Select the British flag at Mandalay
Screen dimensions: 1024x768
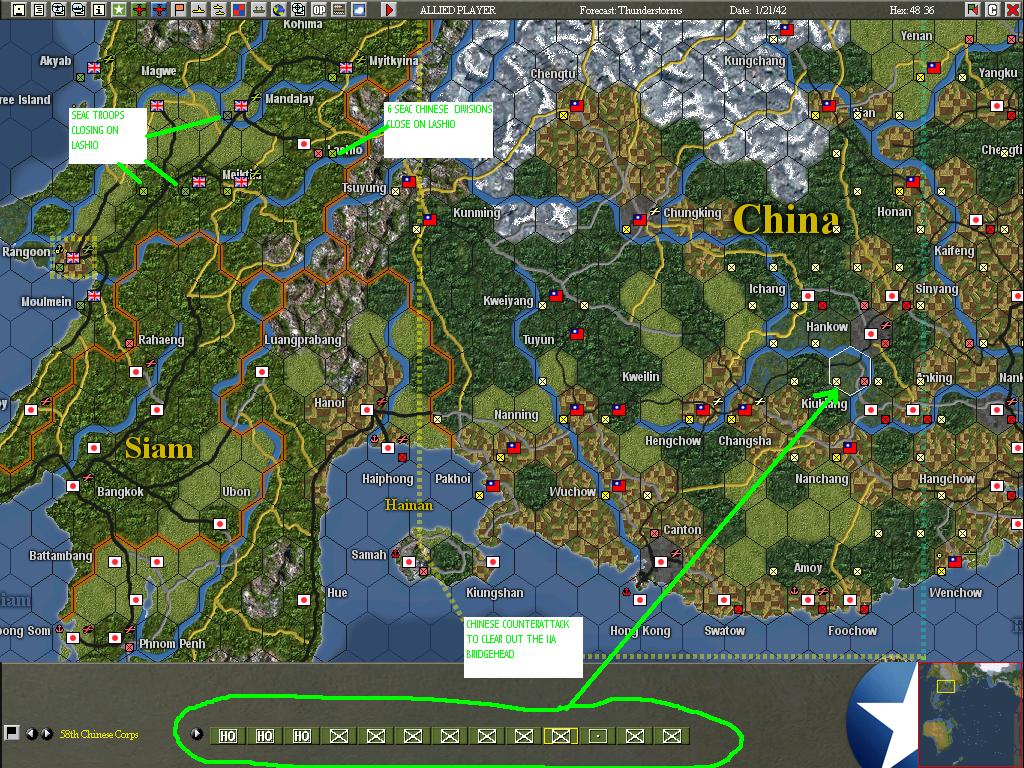click(x=241, y=106)
